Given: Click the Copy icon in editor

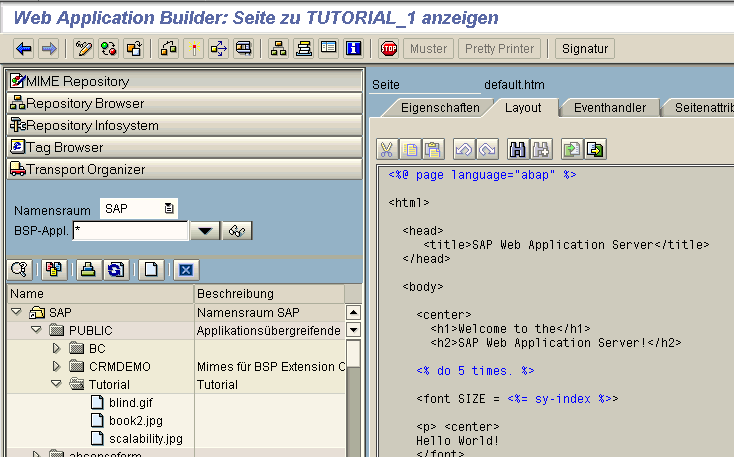Looking at the screenshot, I should [410, 150].
